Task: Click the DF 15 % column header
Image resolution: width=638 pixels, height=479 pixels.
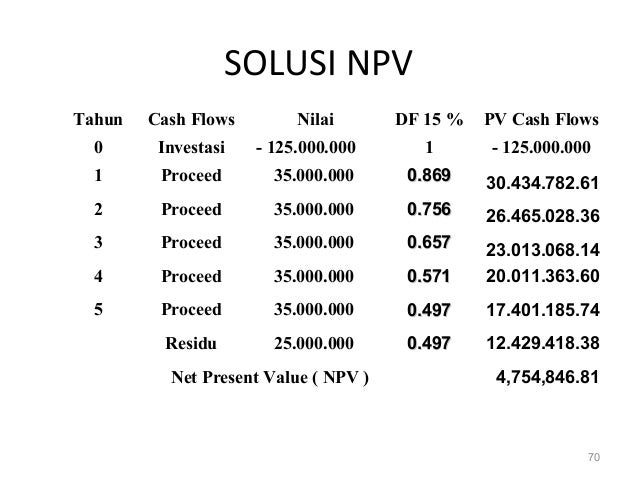Action: [x=429, y=119]
